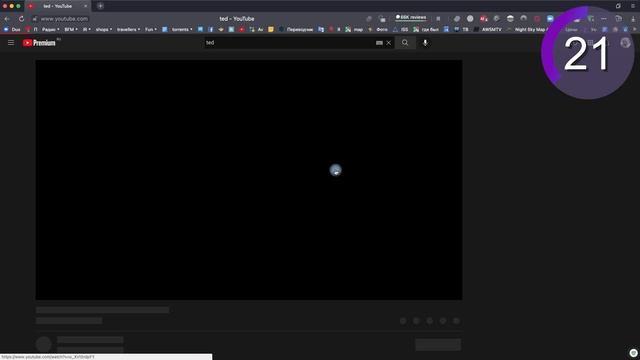Open the yellow square bookmark icon

pyautogui.click(x=271, y=29)
